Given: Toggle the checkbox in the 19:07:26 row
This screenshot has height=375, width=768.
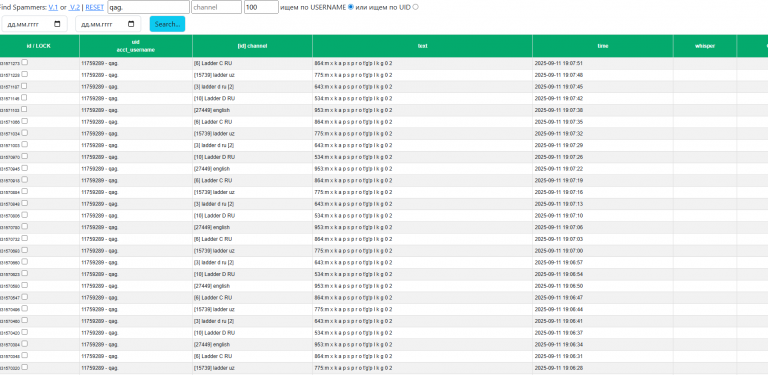Looking at the screenshot, I should pyautogui.click(x=24, y=157).
